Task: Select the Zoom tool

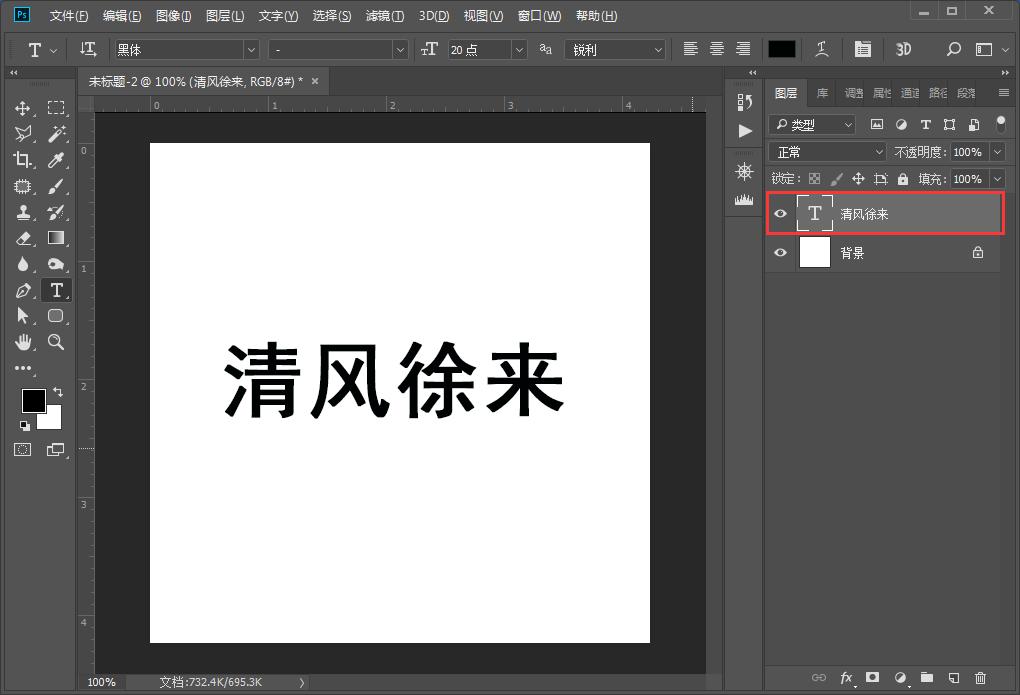Action: [56, 342]
